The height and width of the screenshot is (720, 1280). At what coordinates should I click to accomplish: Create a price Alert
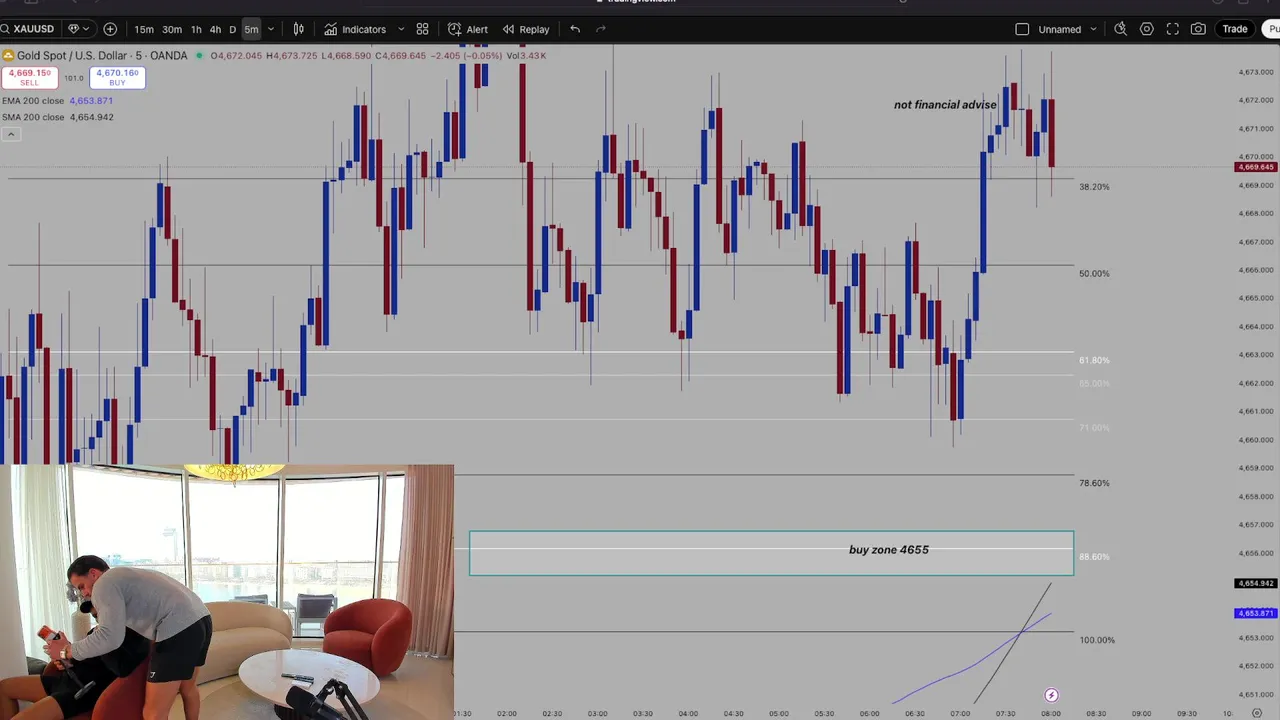pos(468,29)
